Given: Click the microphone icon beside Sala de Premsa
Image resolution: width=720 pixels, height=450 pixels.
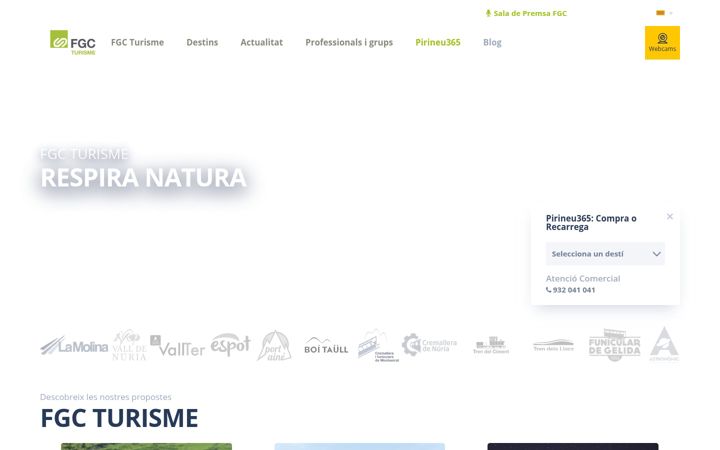Looking at the screenshot, I should click(x=488, y=13).
